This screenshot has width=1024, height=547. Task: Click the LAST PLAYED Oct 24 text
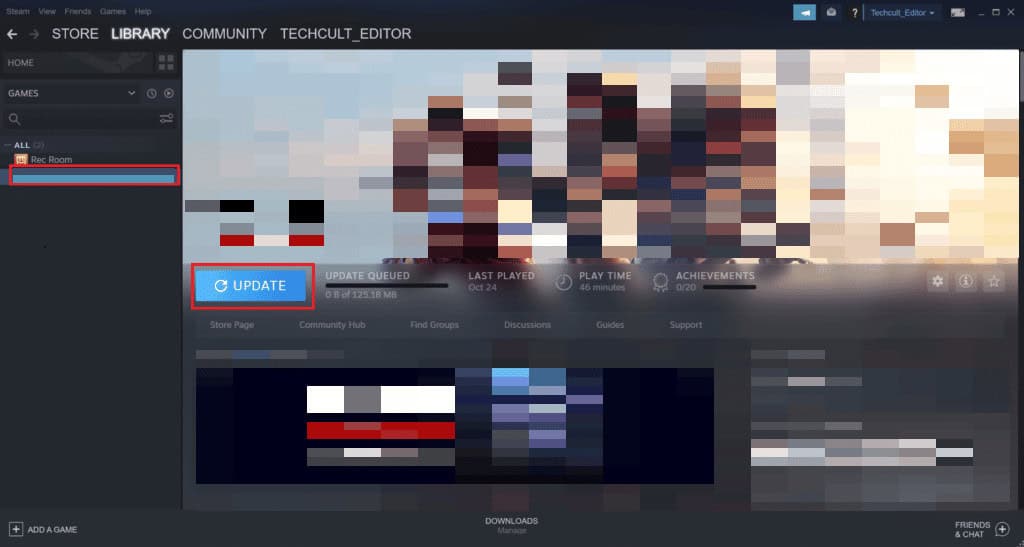501,281
